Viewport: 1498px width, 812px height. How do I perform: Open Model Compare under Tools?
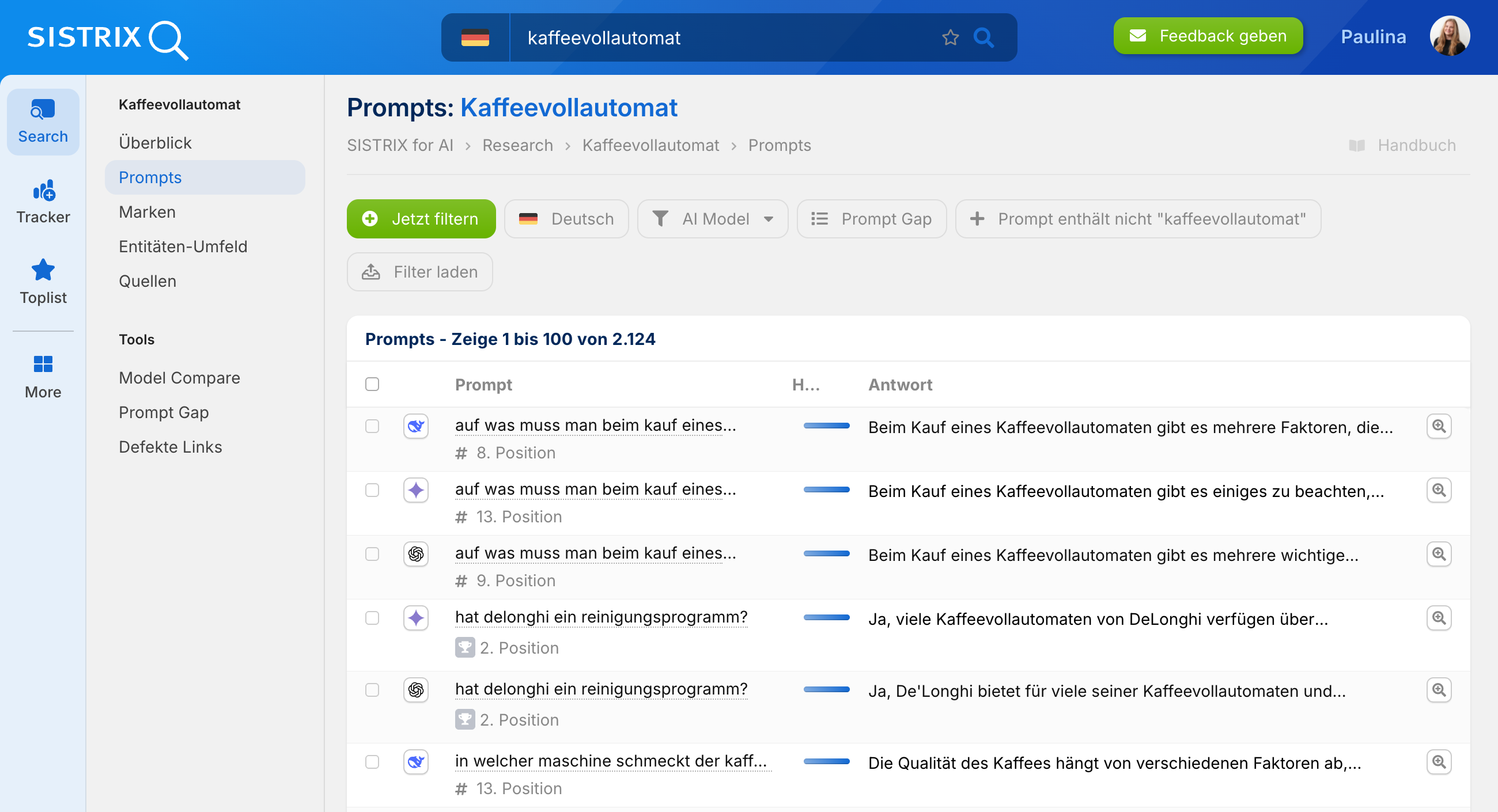pos(179,378)
